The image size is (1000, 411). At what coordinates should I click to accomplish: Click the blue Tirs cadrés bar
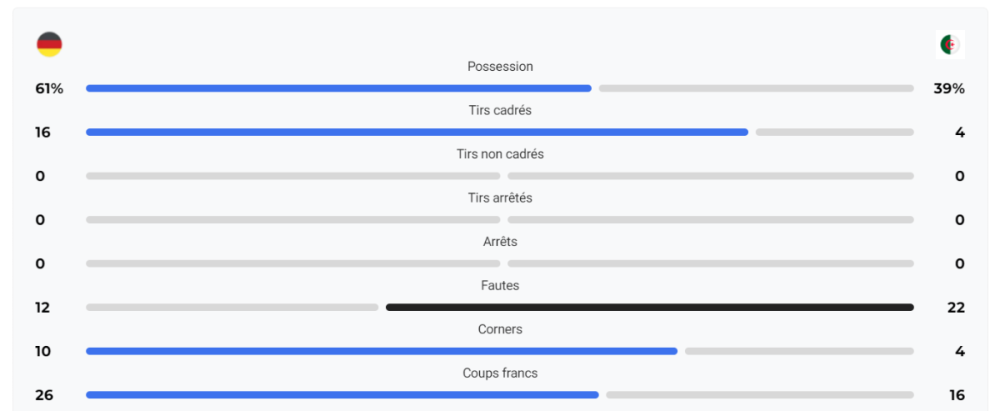417,132
